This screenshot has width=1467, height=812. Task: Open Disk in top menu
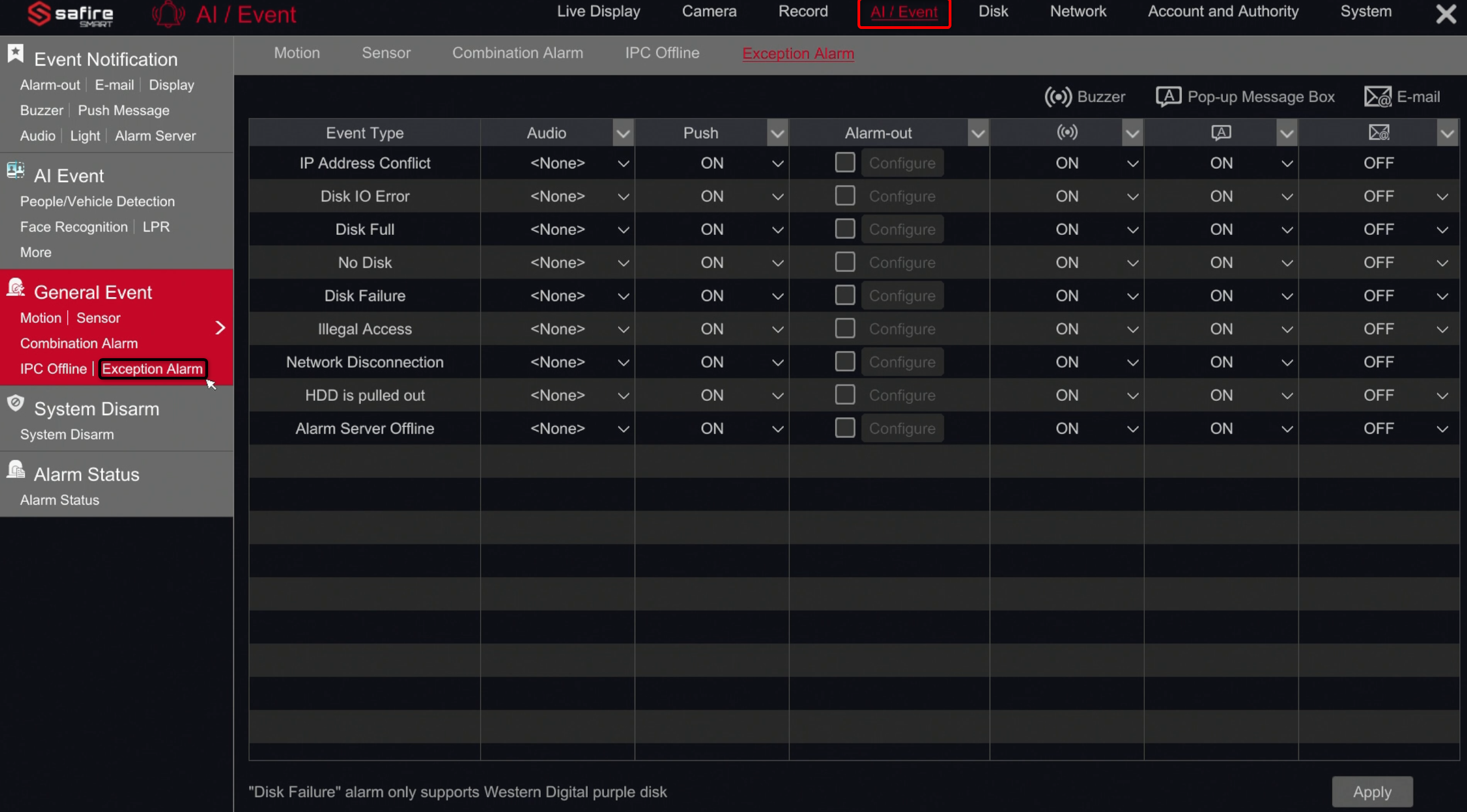[x=993, y=11]
